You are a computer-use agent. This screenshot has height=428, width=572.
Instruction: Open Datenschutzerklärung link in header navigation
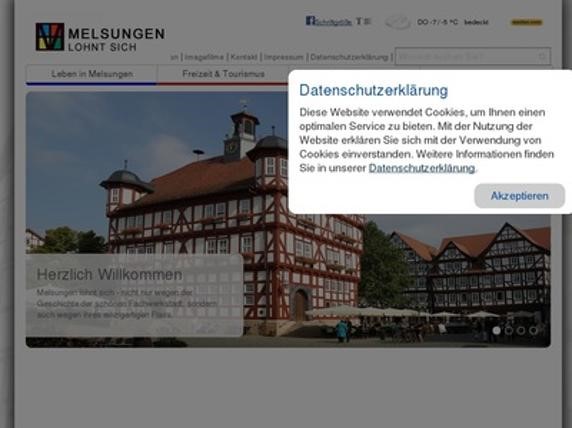click(349, 57)
